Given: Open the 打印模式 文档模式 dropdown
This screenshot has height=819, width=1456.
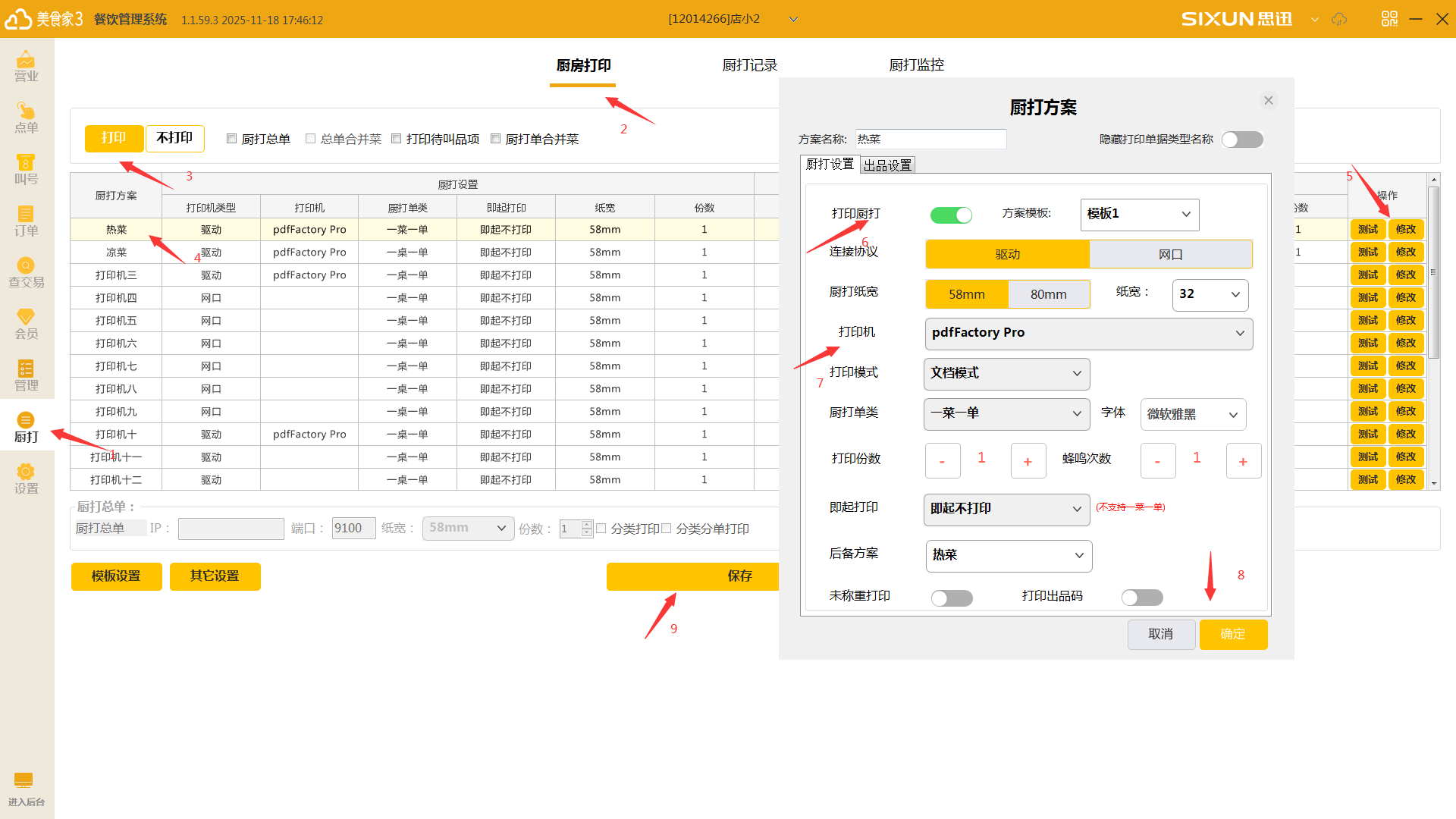Looking at the screenshot, I should (1006, 374).
